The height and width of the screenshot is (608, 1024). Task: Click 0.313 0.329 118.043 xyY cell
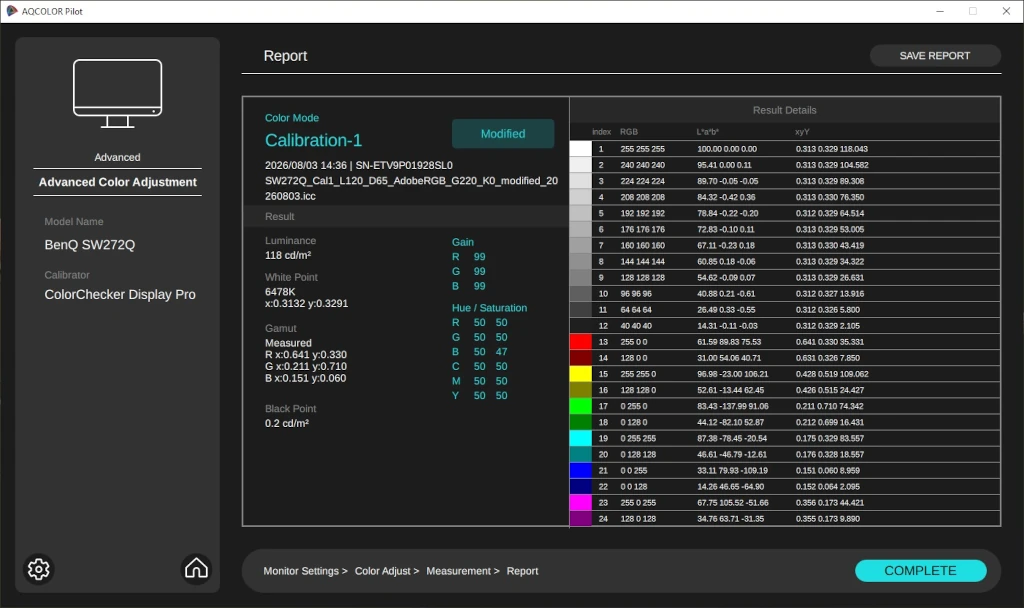coord(831,149)
